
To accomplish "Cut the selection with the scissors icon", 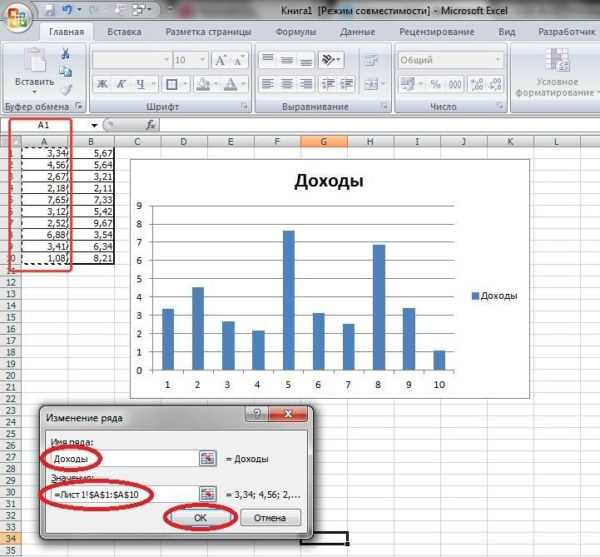I will click(x=65, y=54).
